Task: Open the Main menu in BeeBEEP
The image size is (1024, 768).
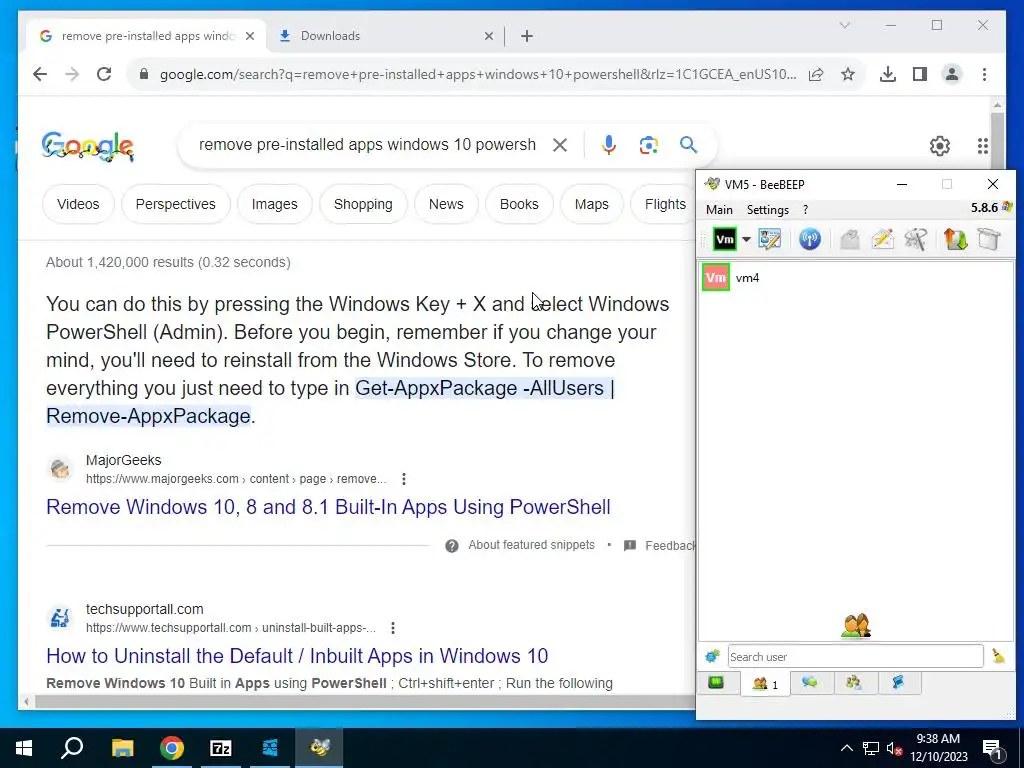Action: [x=719, y=210]
